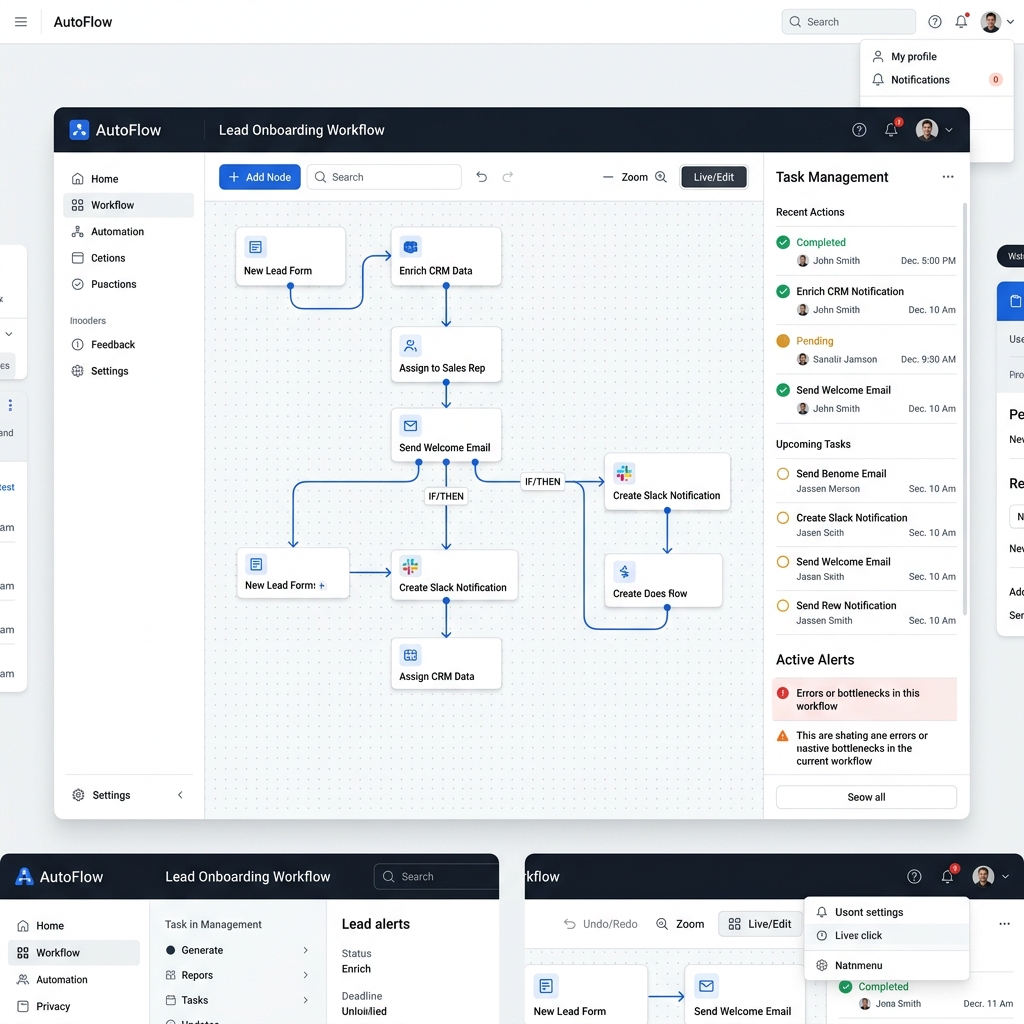Screen dimensions: 1024x1024
Task: Click the AutoFlow logo in main window
Action: 79,130
